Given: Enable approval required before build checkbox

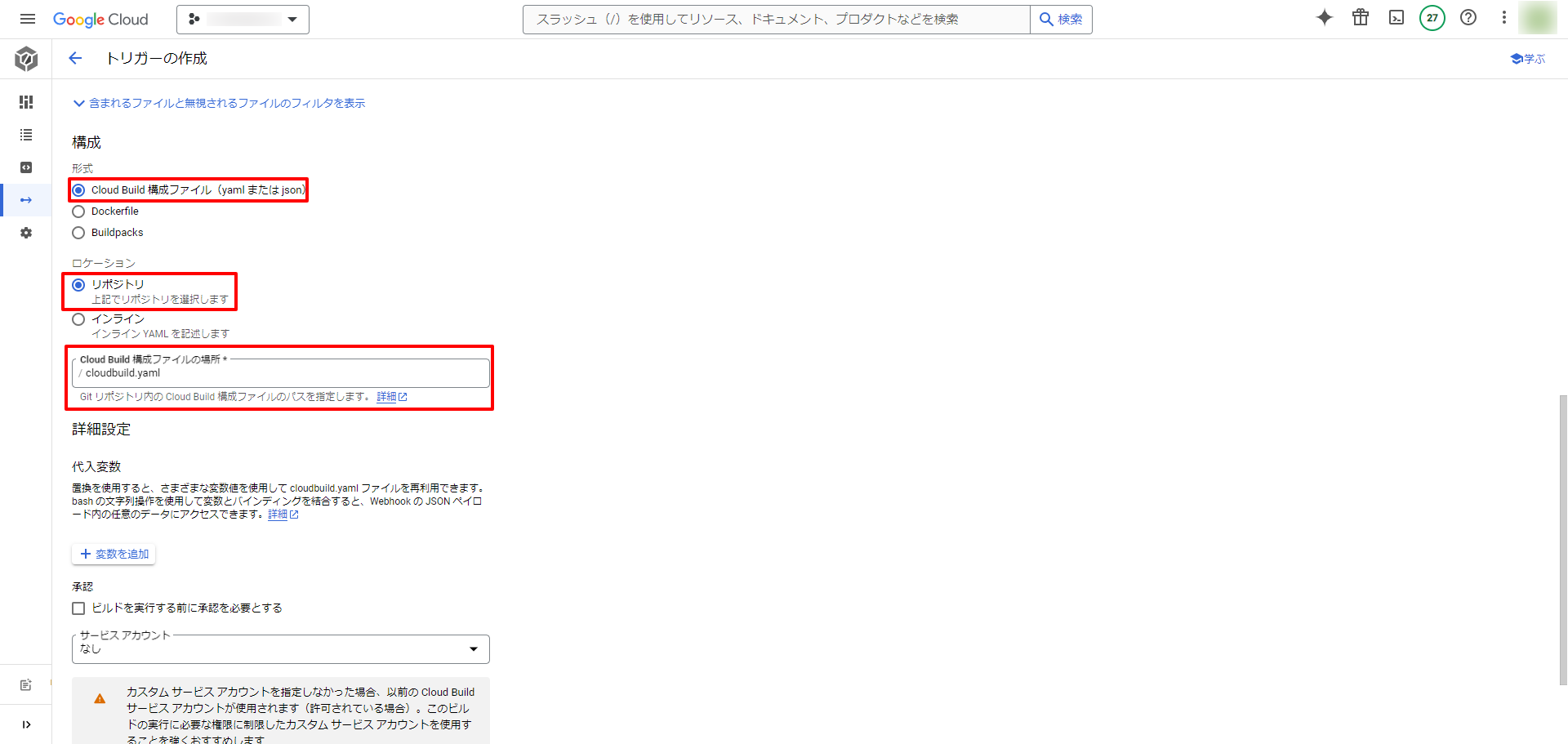Looking at the screenshot, I should click(78, 608).
